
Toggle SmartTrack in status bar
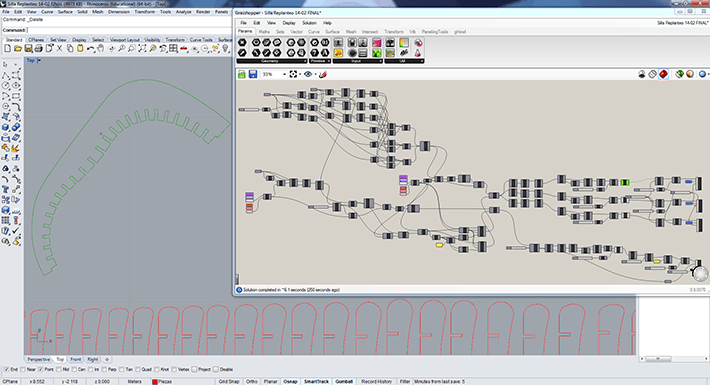pyautogui.click(x=316, y=381)
